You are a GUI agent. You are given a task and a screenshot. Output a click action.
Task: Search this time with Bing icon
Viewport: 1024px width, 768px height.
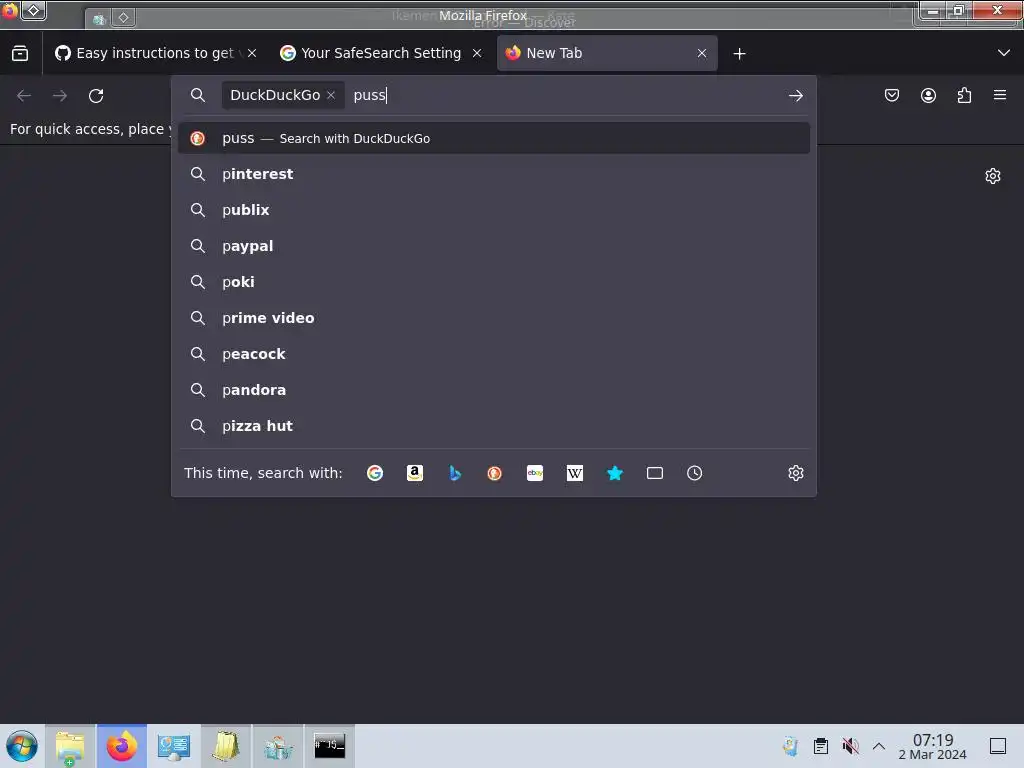(455, 473)
